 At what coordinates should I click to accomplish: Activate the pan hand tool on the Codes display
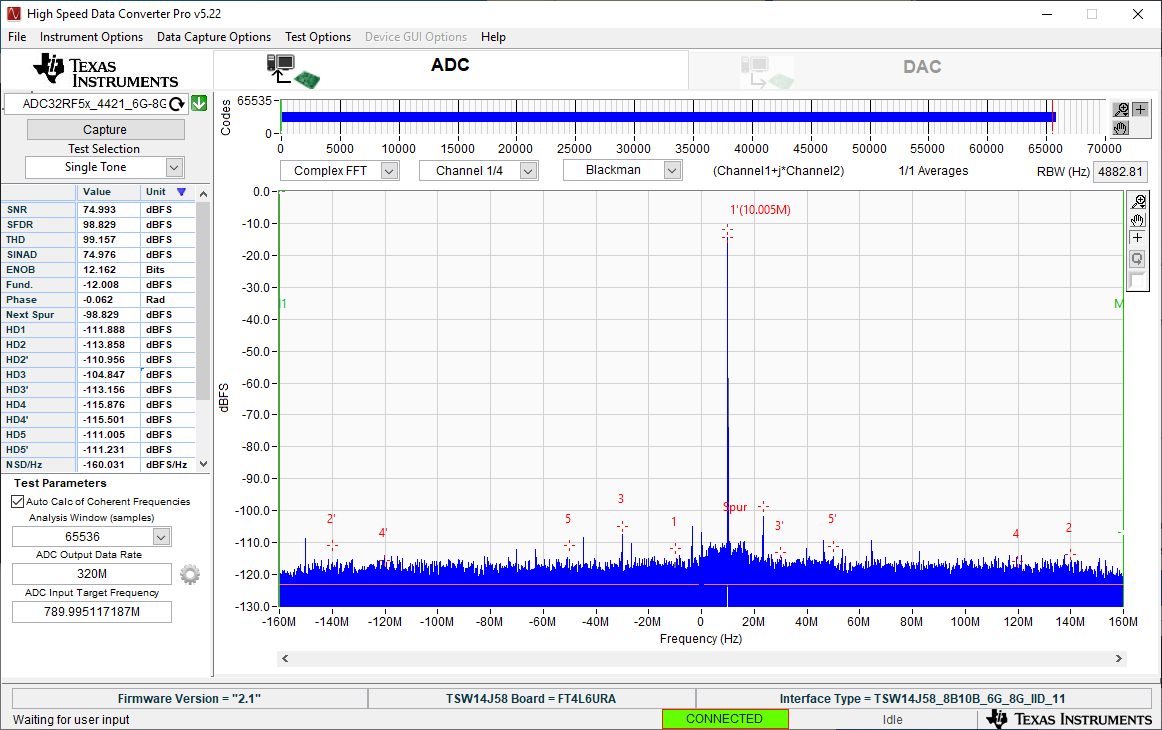point(1120,128)
